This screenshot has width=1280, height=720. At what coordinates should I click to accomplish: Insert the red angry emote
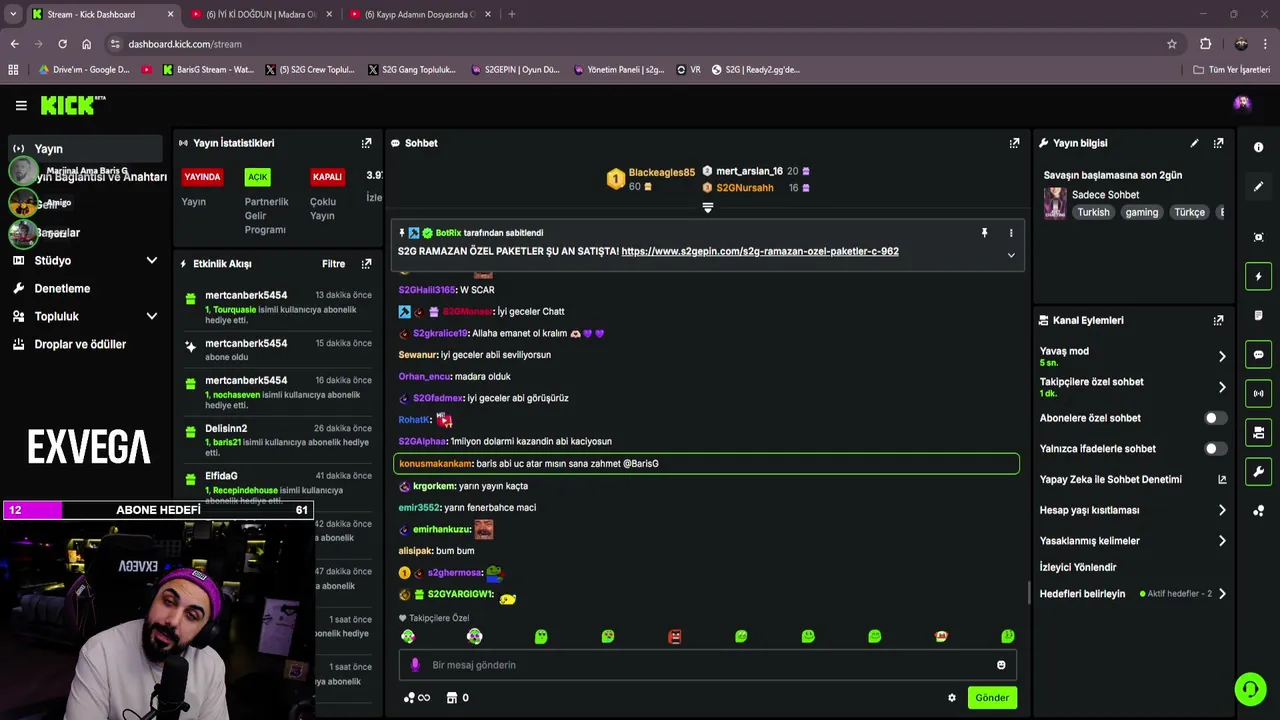pos(675,636)
